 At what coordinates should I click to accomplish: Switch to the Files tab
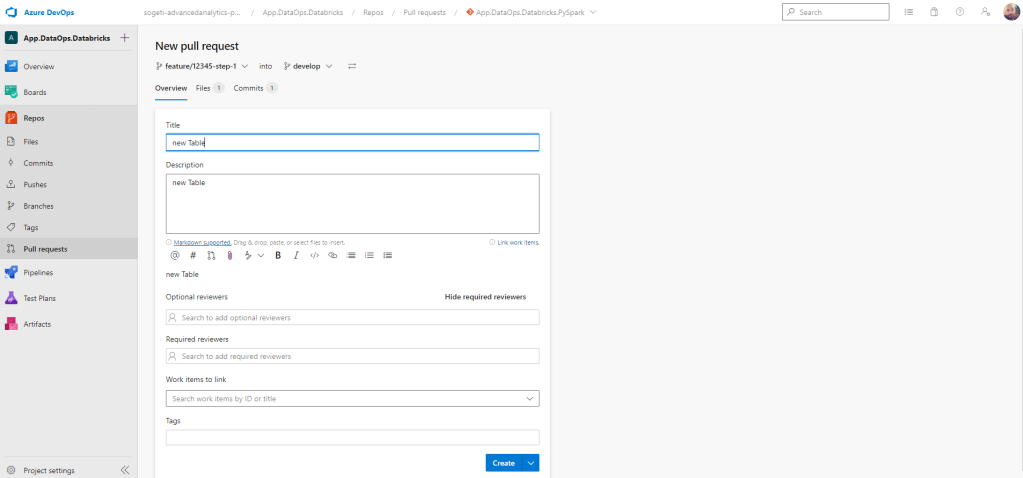click(x=203, y=88)
